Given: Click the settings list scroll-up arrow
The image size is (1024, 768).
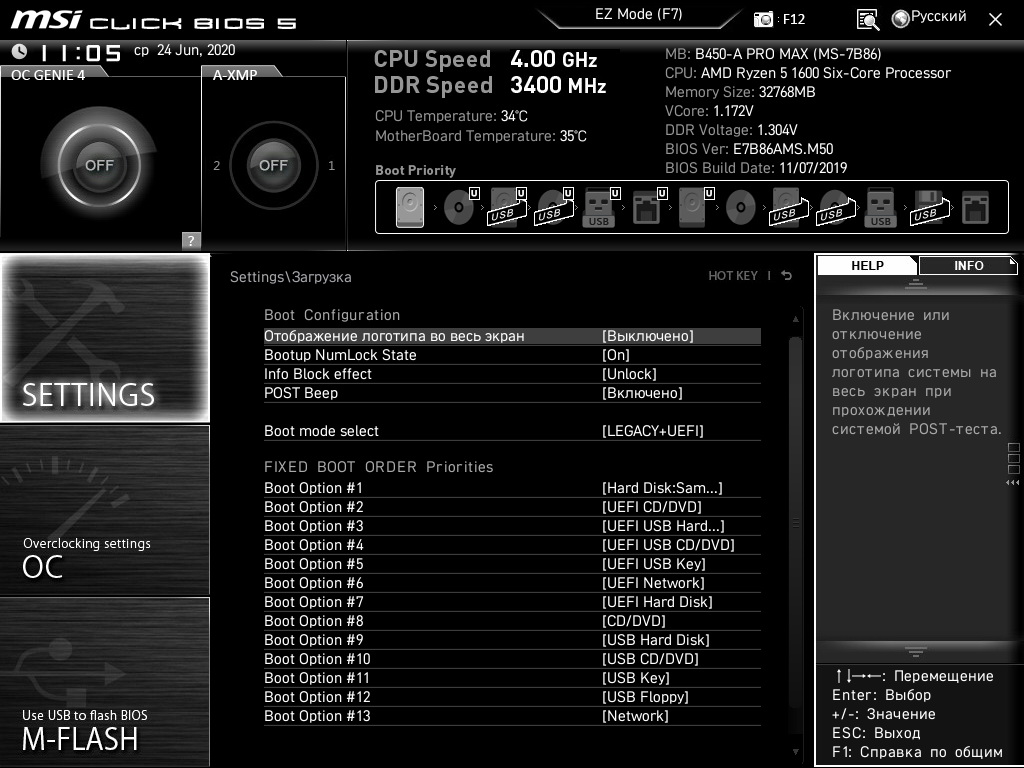Looking at the screenshot, I should click(x=795, y=319).
